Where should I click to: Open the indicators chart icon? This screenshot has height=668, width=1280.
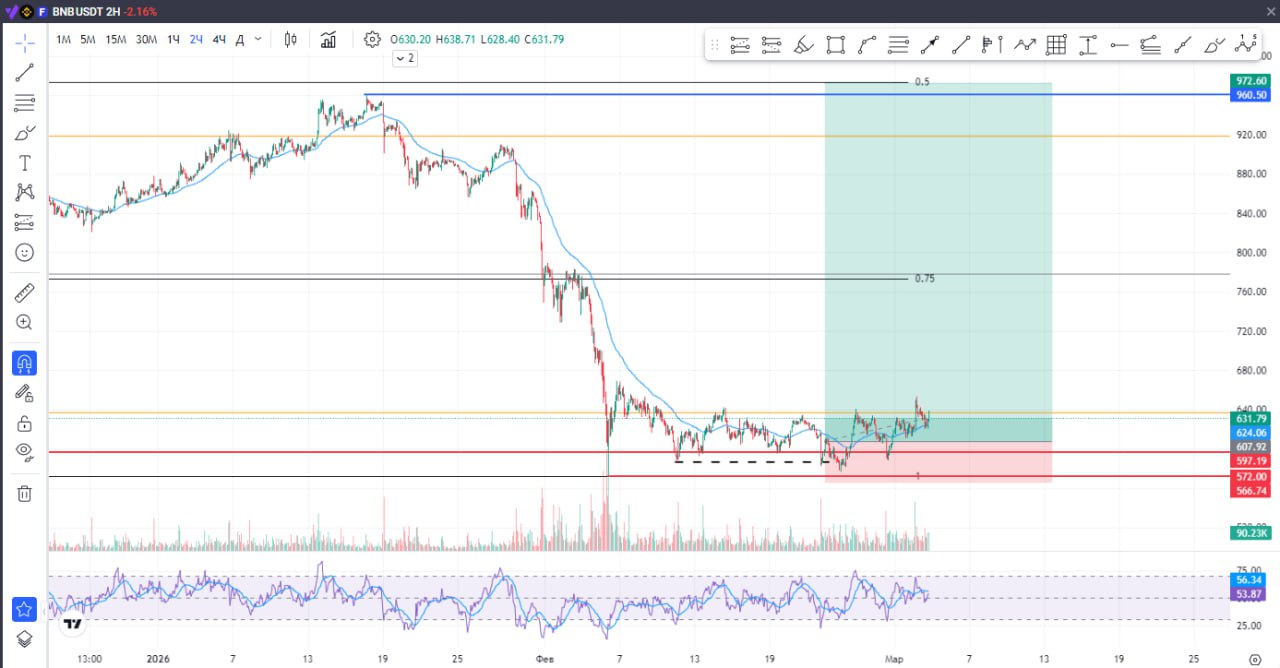[328, 40]
